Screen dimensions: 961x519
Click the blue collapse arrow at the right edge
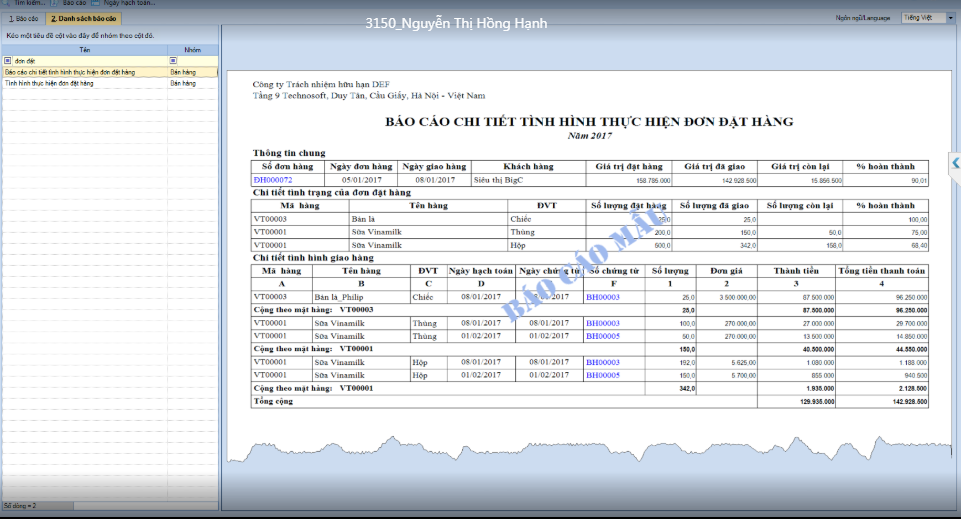point(955,163)
